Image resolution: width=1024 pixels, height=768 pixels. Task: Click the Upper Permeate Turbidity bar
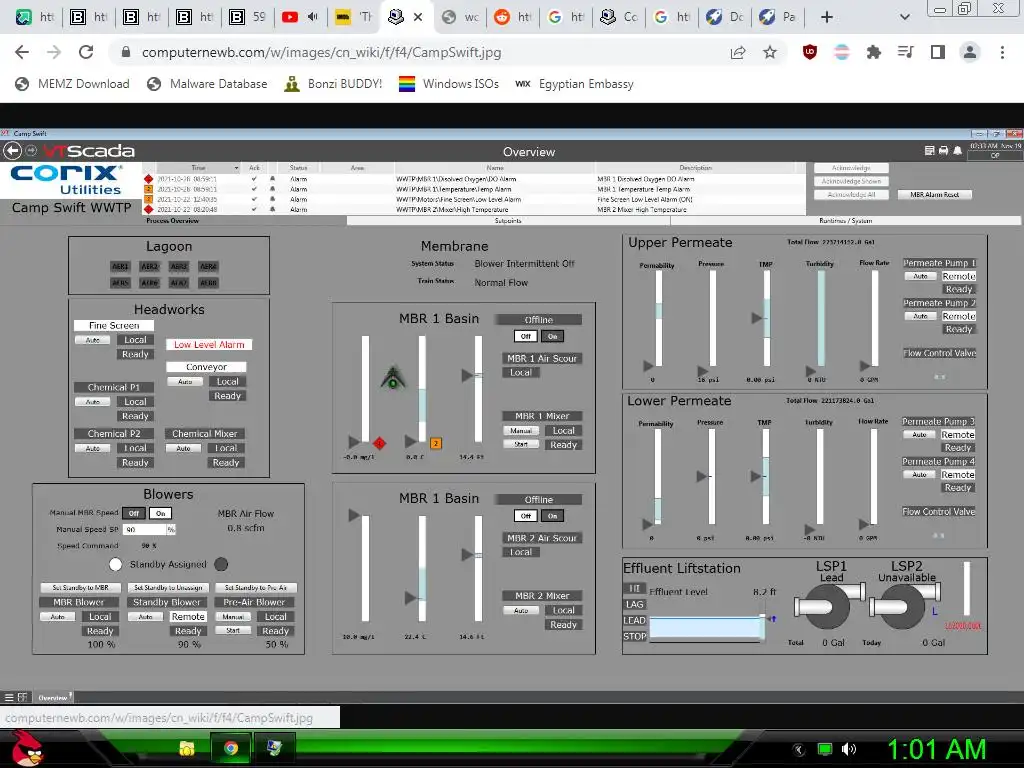[821, 317]
